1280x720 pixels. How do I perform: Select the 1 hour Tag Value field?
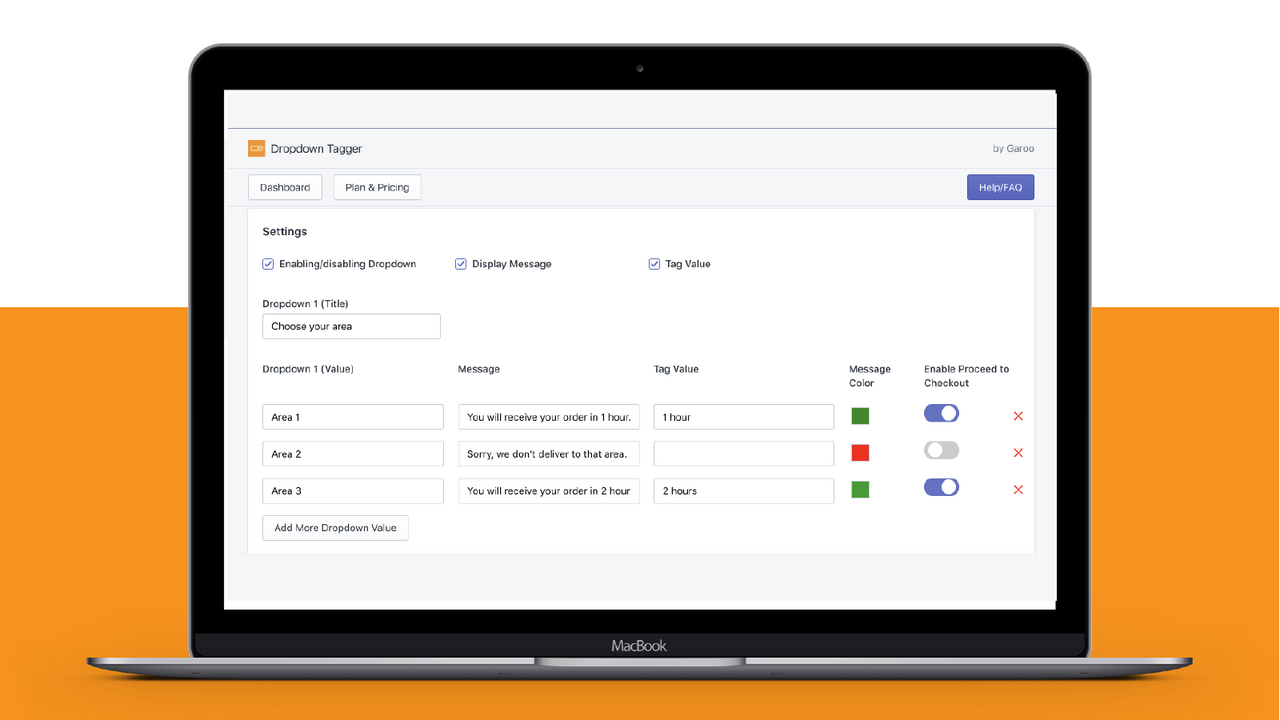tap(743, 416)
